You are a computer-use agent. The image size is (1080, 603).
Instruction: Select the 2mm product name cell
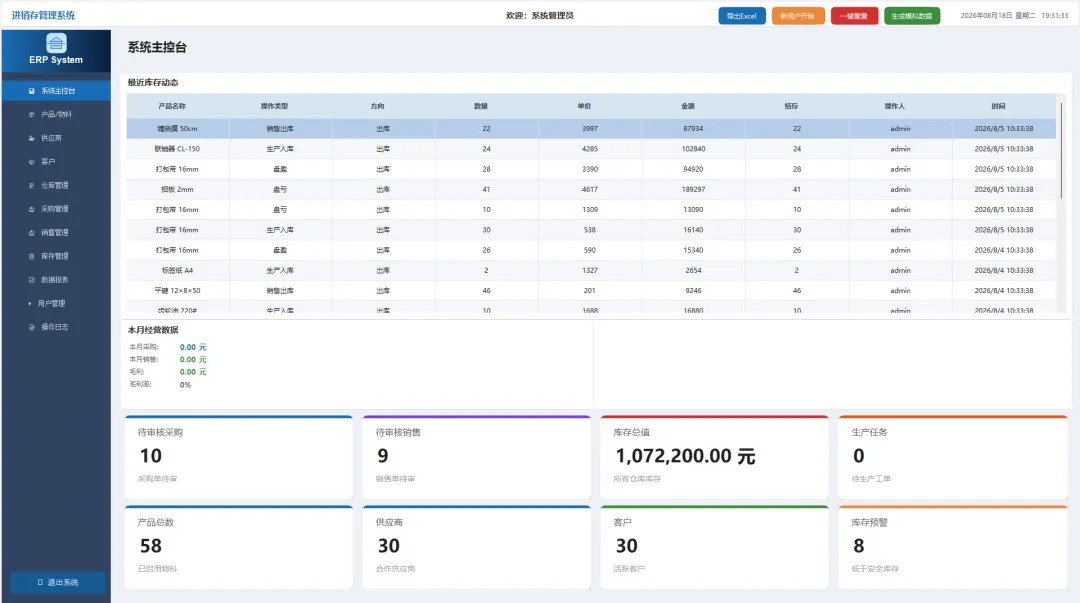point(178,190)
